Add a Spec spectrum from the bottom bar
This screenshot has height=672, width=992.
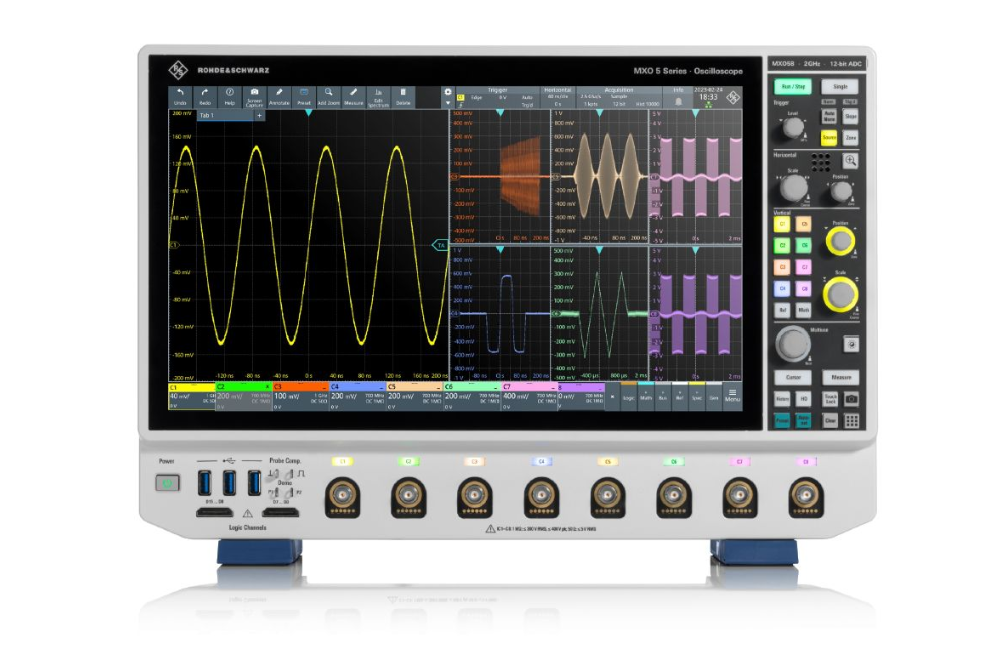697,395
